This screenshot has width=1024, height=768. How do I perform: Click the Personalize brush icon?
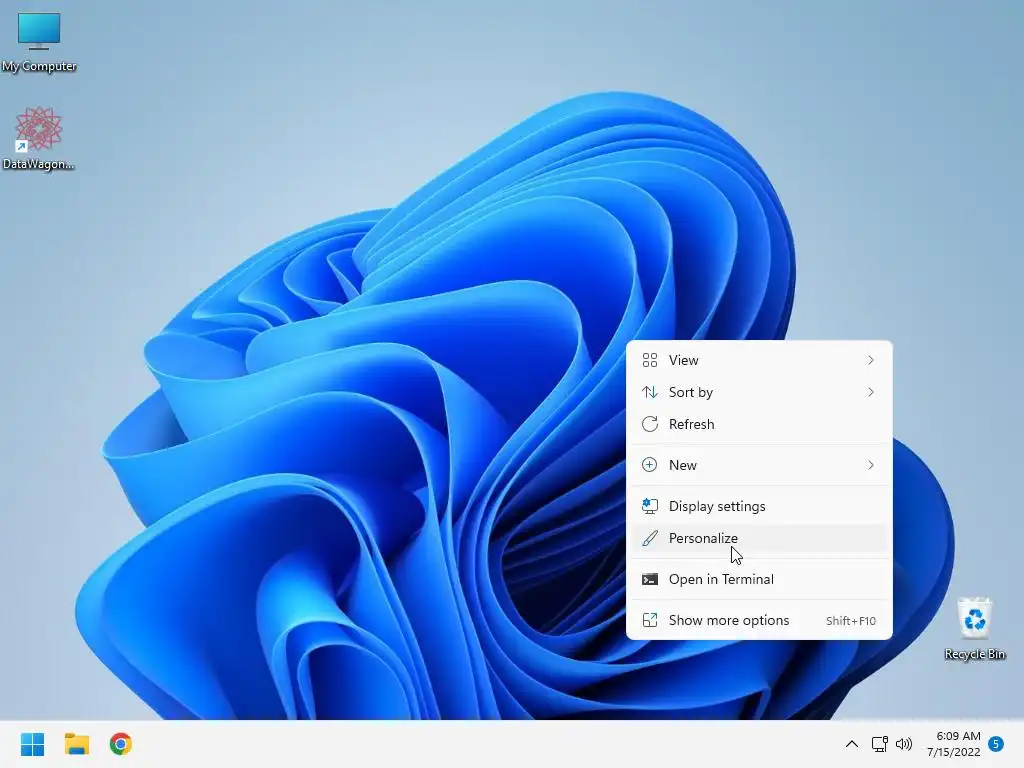point(650,538)
